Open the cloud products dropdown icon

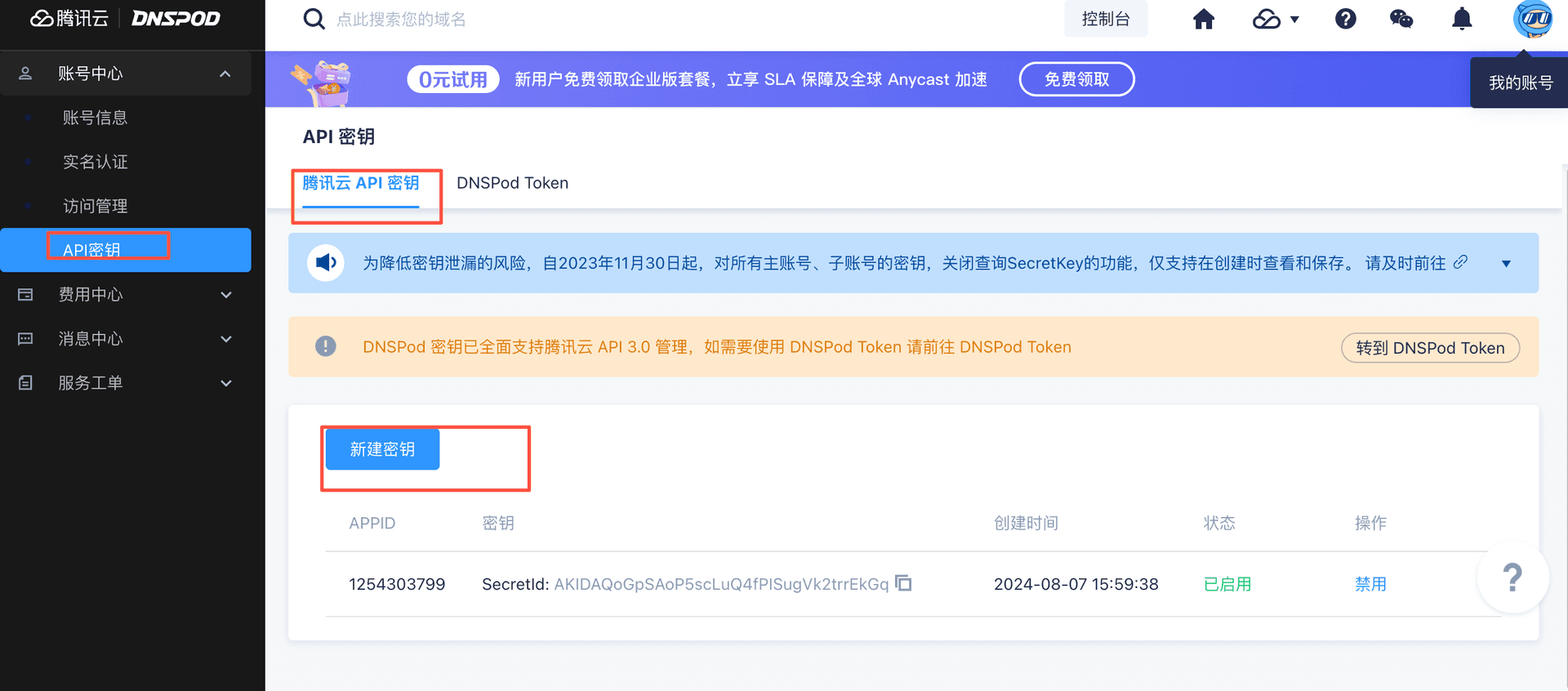click(1276, 19)
